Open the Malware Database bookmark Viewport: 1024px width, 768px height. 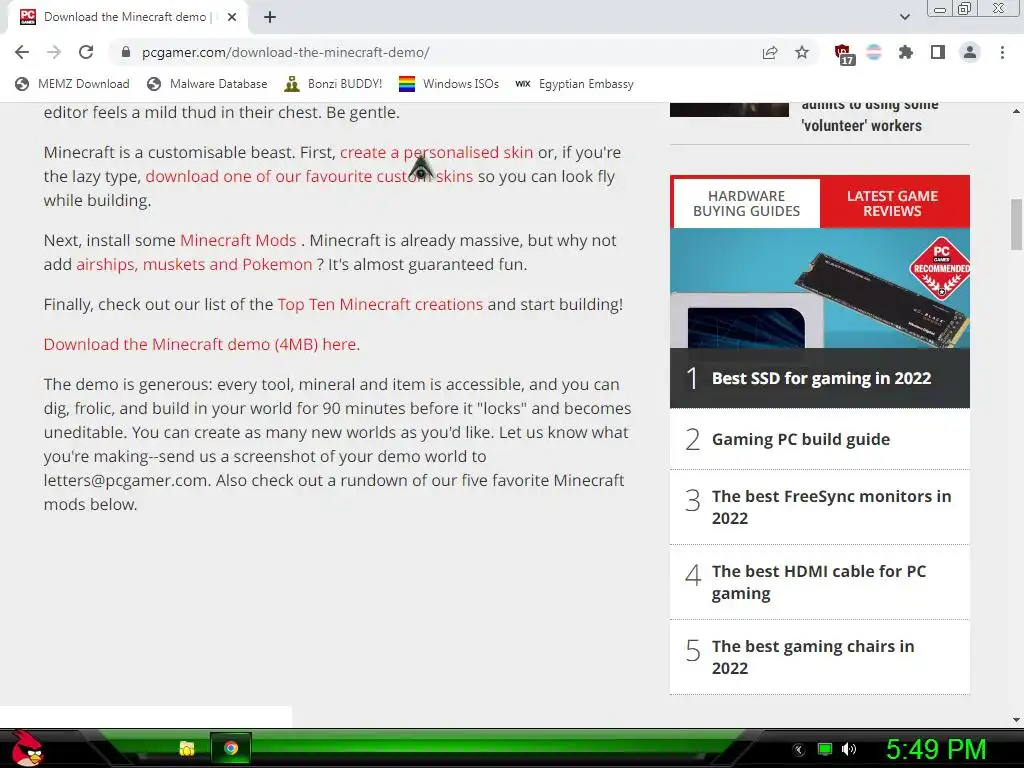pyautogui.click(x=207, y=84)
